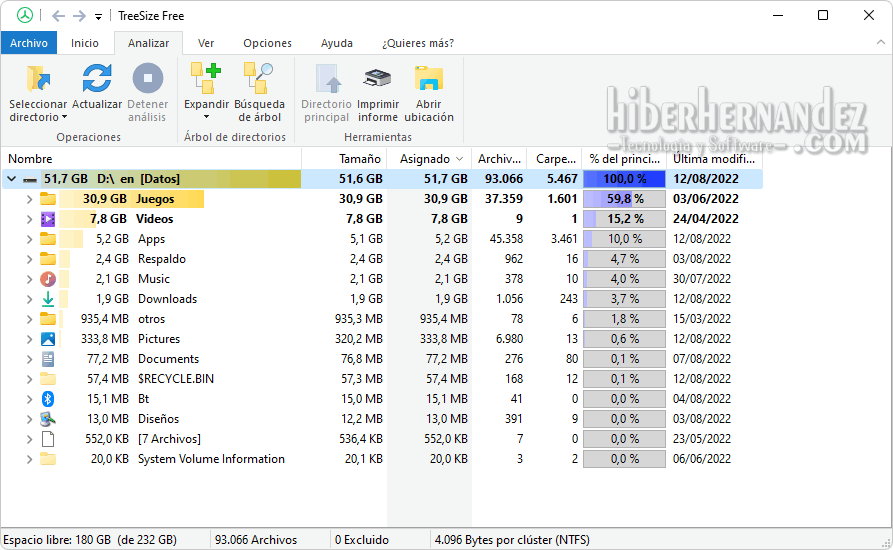Click the 15,2 % bar for Videos
This screenshot has width=893, height=550.
click(x=624, y=219)
